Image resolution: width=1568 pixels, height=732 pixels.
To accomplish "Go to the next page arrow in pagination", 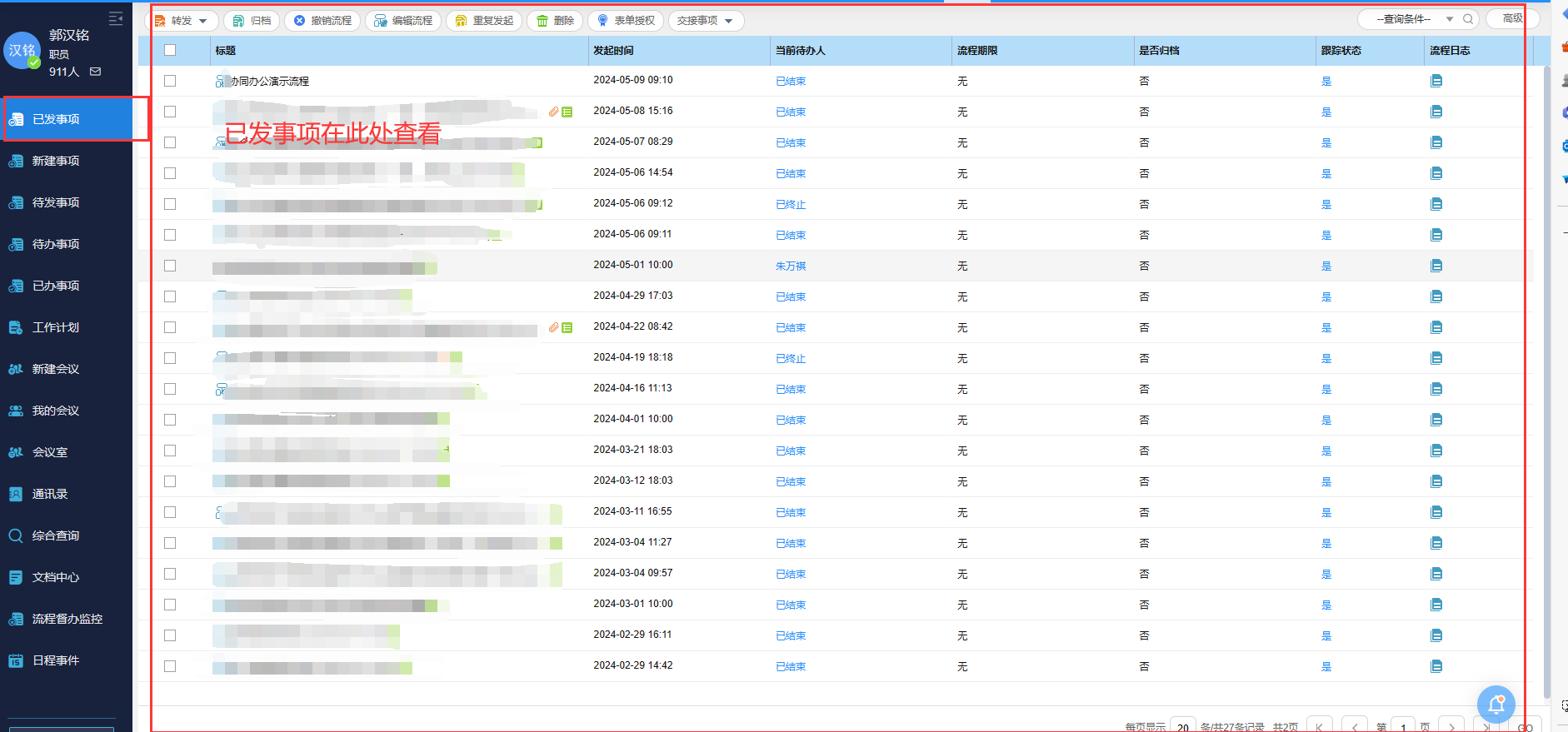I will point(1452,727).
